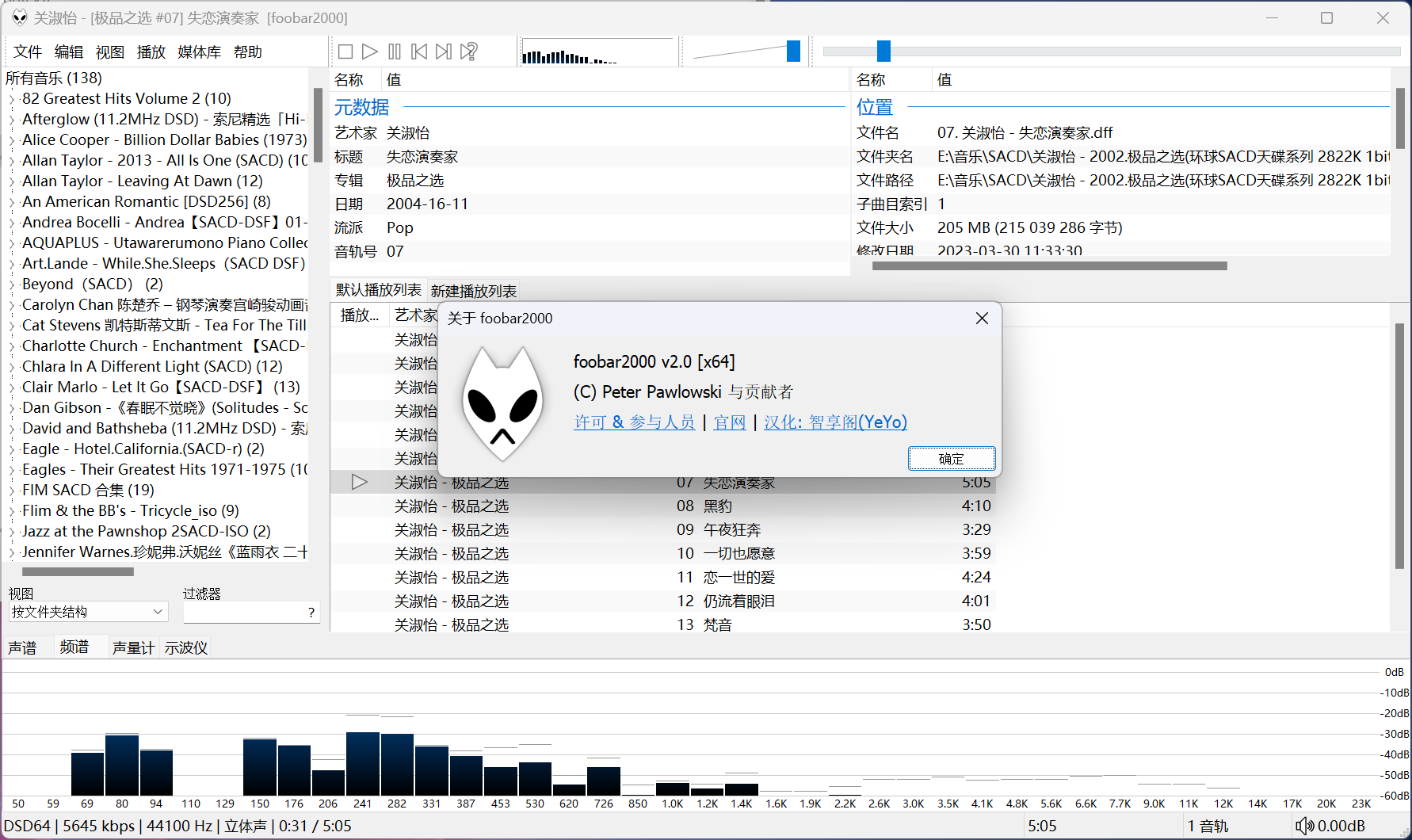The image size is (1412, 840).
Task: Click the playlist vertical scrollbar
Action: pos(1400,446)
